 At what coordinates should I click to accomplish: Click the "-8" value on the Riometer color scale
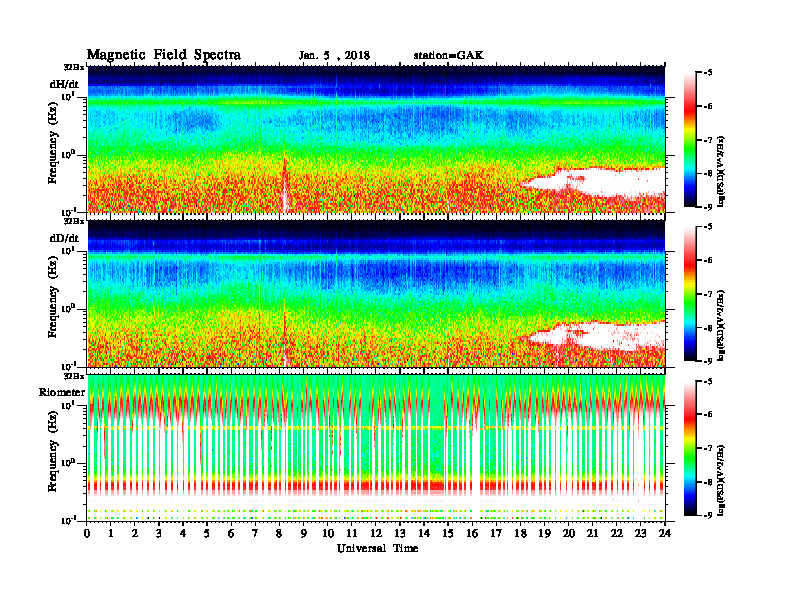click(x=707, y=482)
